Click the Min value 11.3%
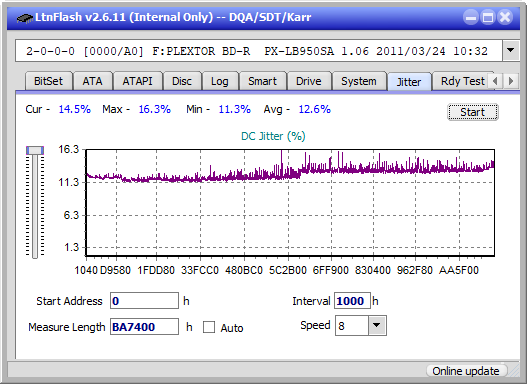The image size is (527, 384). pos(235,109)
